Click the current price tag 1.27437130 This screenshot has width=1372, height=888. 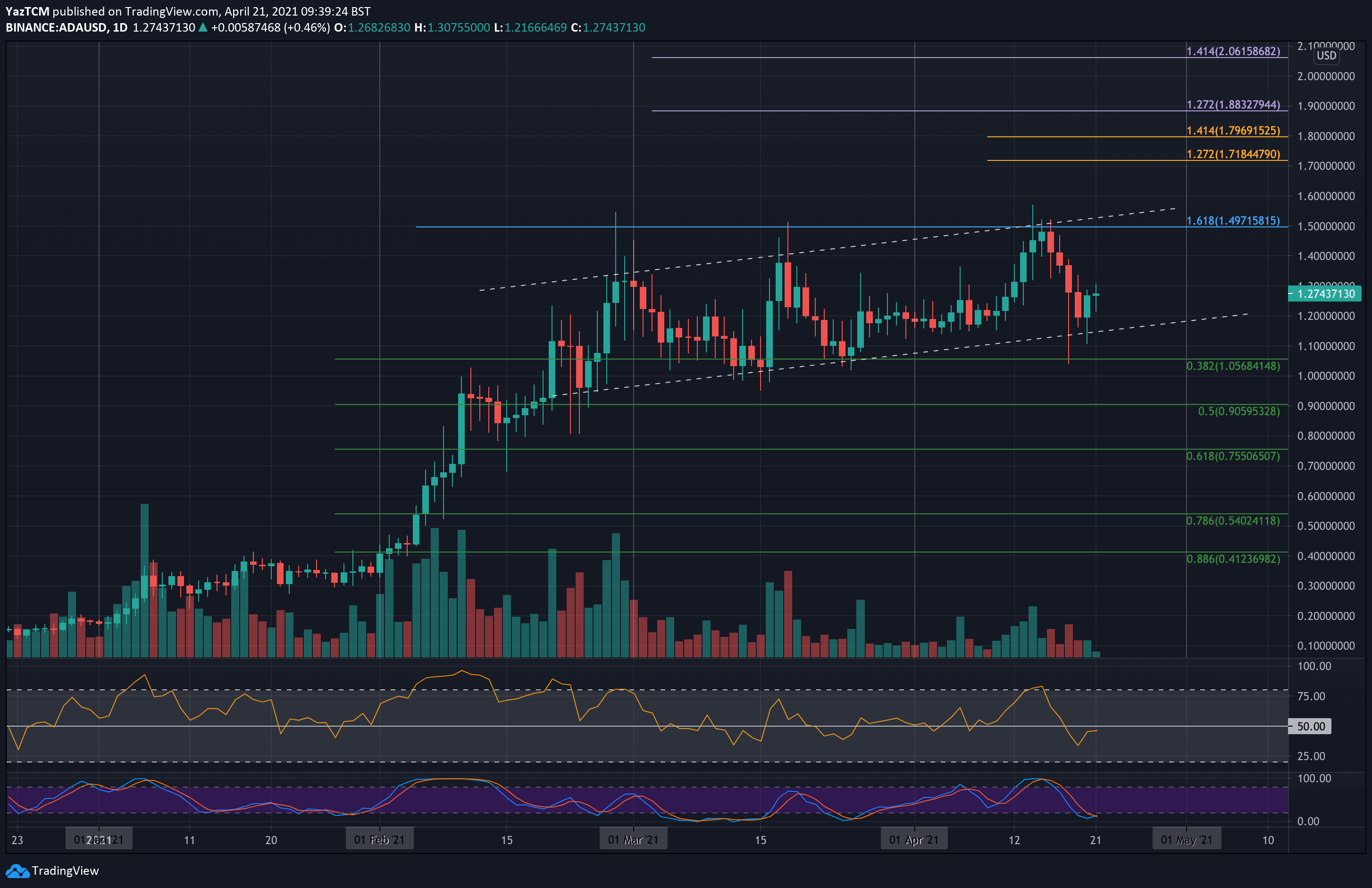point(1325,293)
